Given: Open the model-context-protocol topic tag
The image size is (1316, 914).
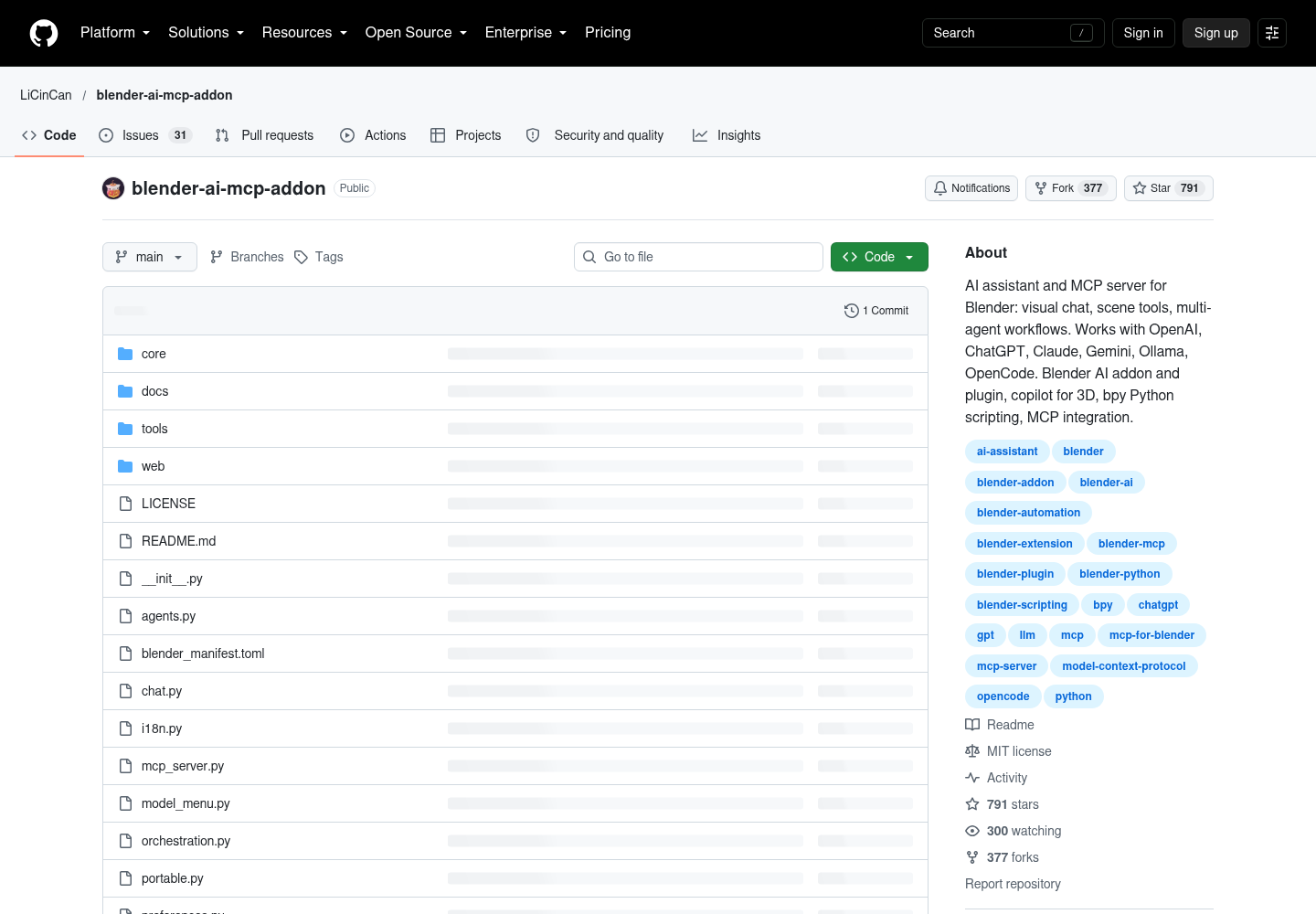Looking at the screenshot, I should (x=1124, y=666).
